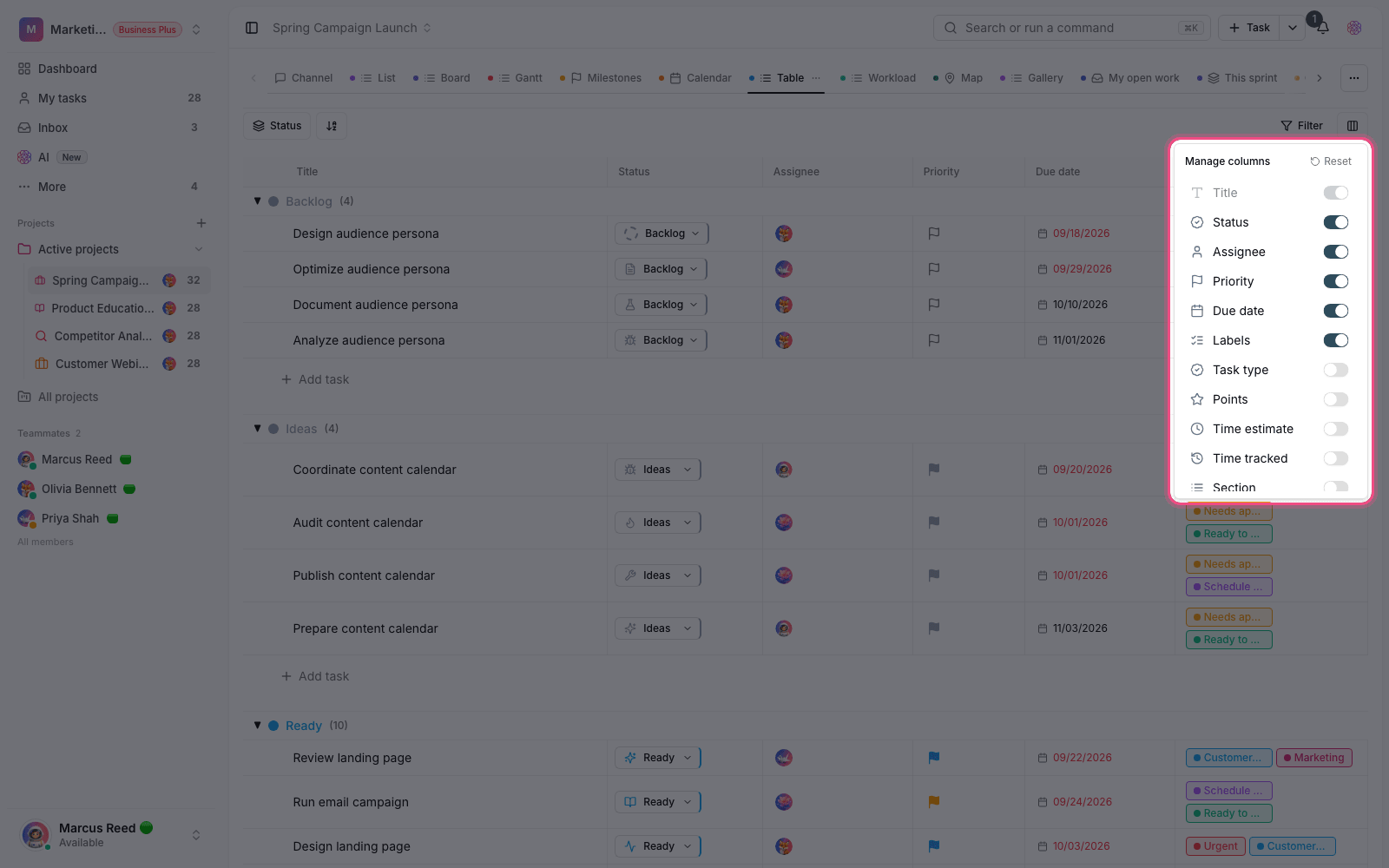Click the plus icon beside Projects
The image size is (1389, 868).
pyautogui.click(x=201, y=223)
